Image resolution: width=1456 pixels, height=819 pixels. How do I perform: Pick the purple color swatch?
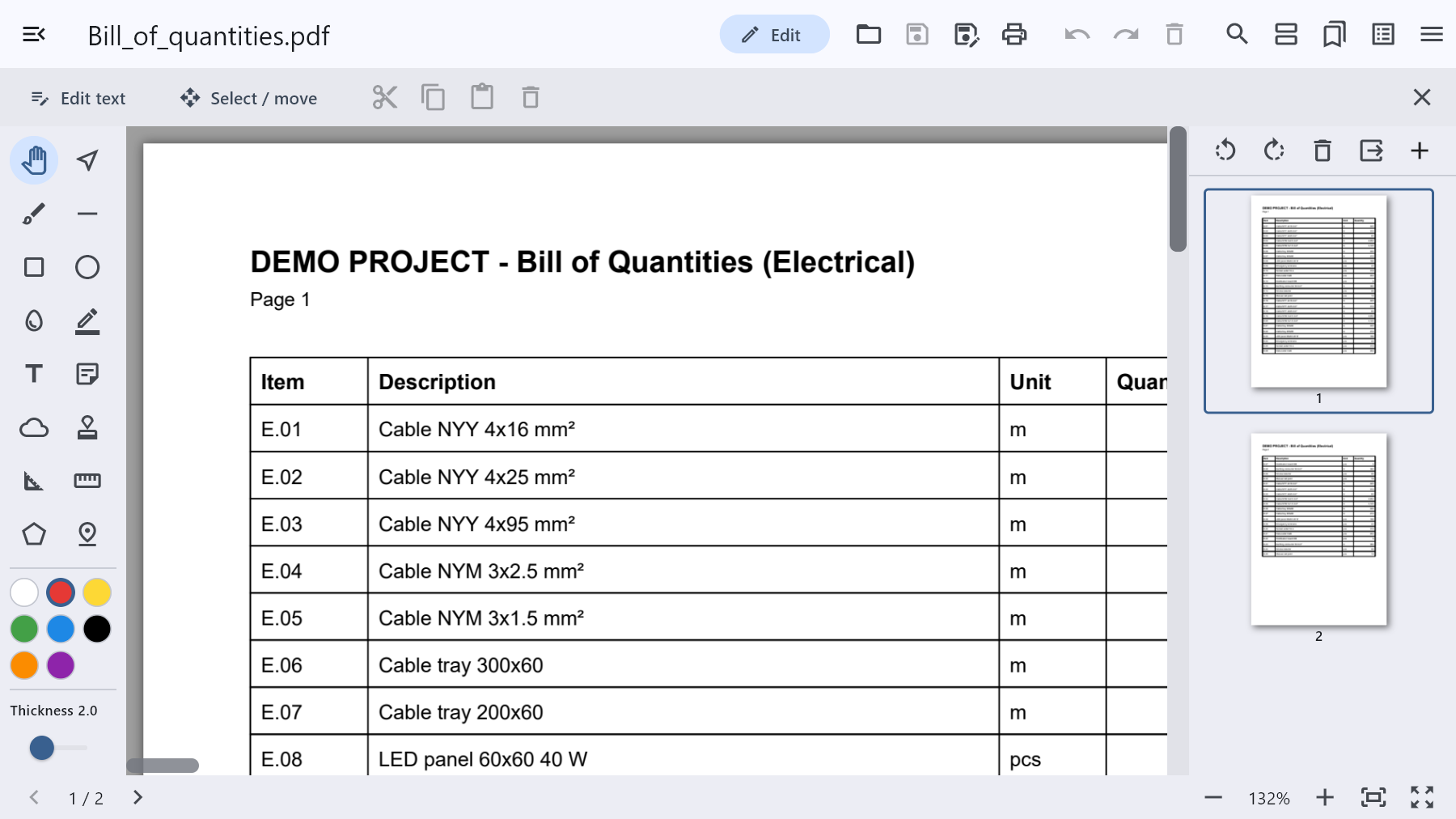[61, 665]
